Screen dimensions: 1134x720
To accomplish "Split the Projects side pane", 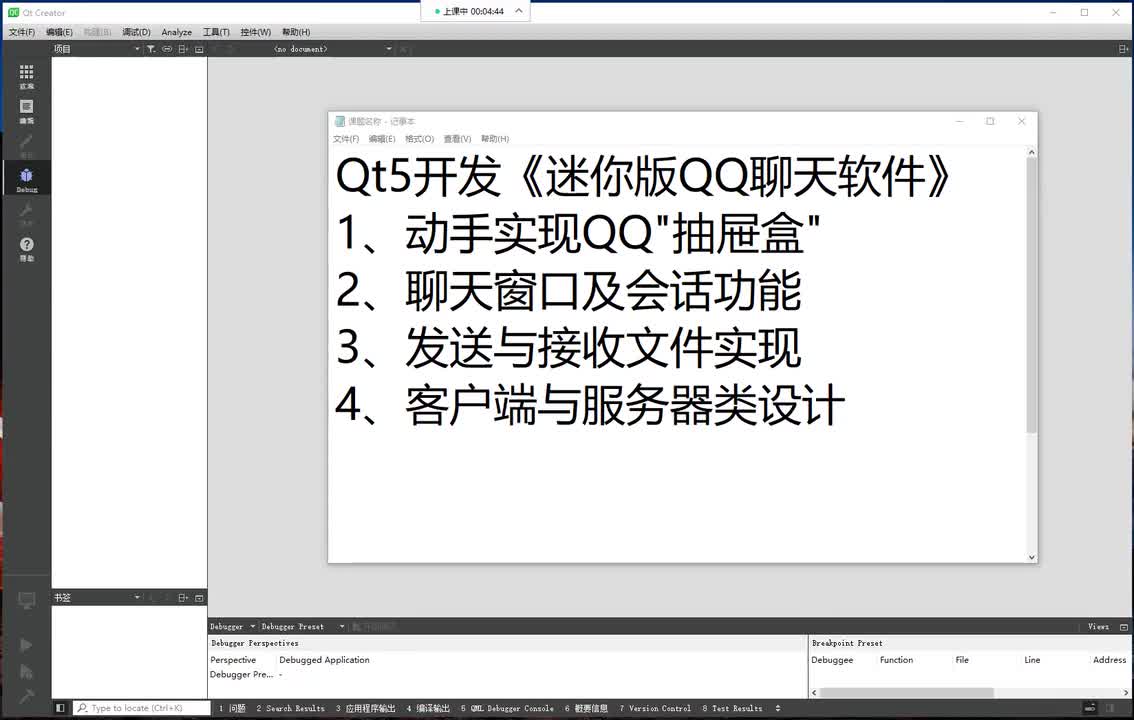I will tap(183, 49).
